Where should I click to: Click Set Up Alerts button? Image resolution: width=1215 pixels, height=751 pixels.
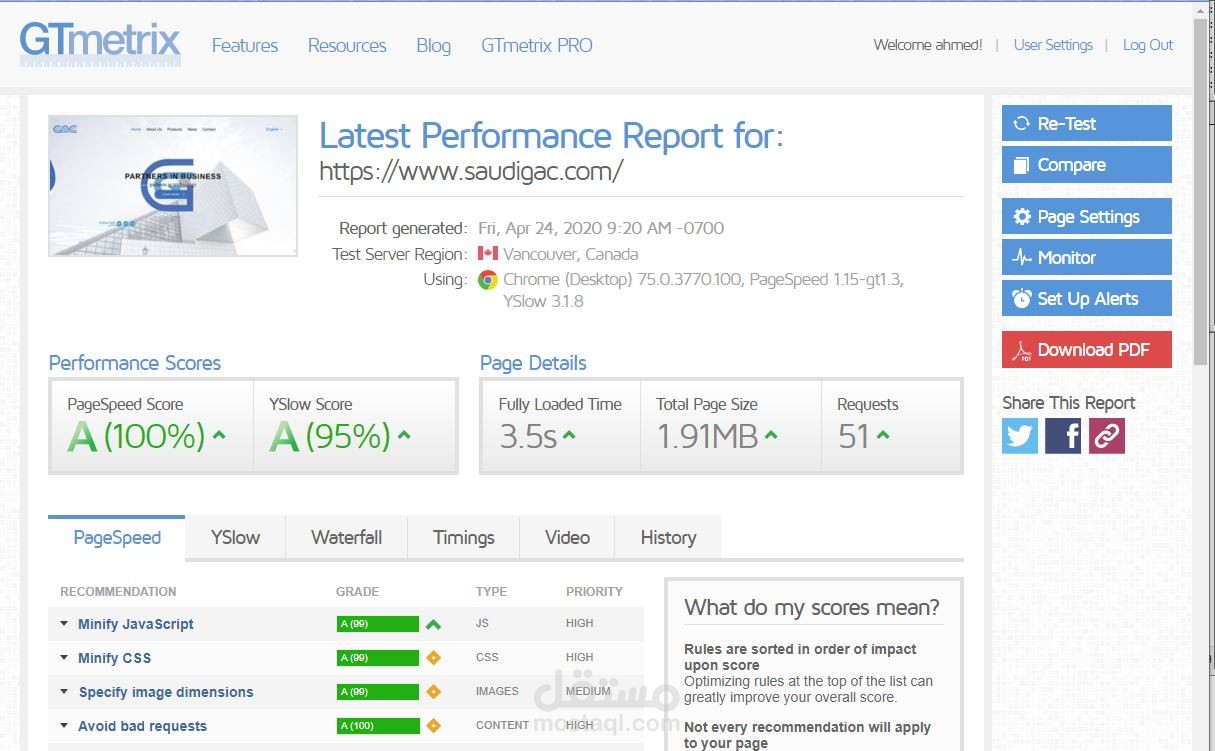pos(1087,298)
